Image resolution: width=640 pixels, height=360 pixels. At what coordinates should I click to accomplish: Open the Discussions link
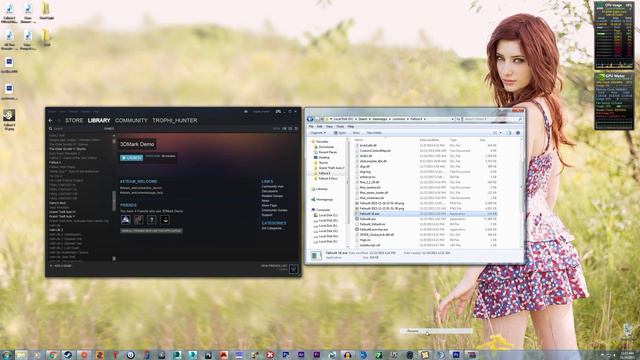[270, 191]
